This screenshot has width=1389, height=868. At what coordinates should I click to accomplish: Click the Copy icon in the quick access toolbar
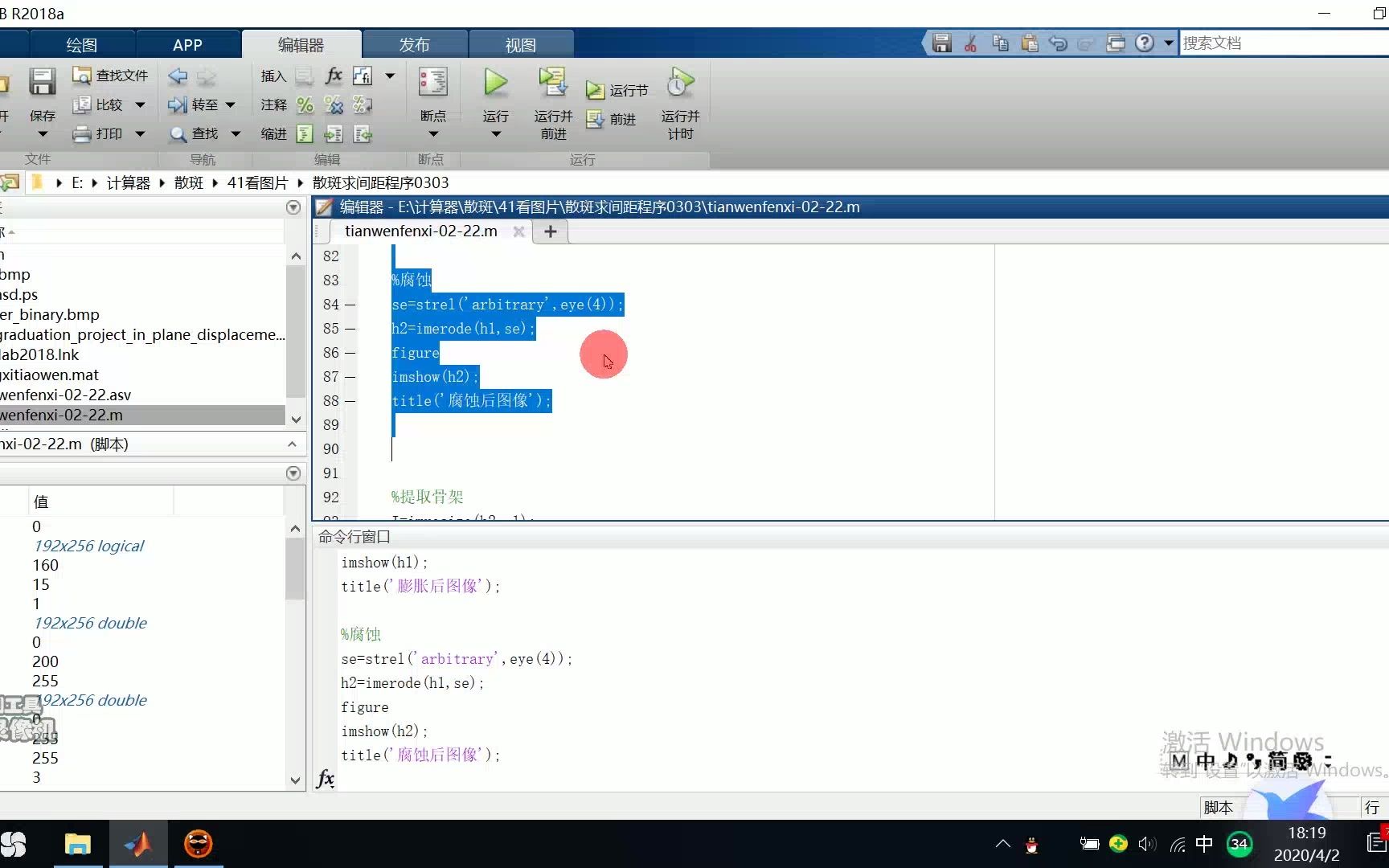click(x=1000, y=43)
